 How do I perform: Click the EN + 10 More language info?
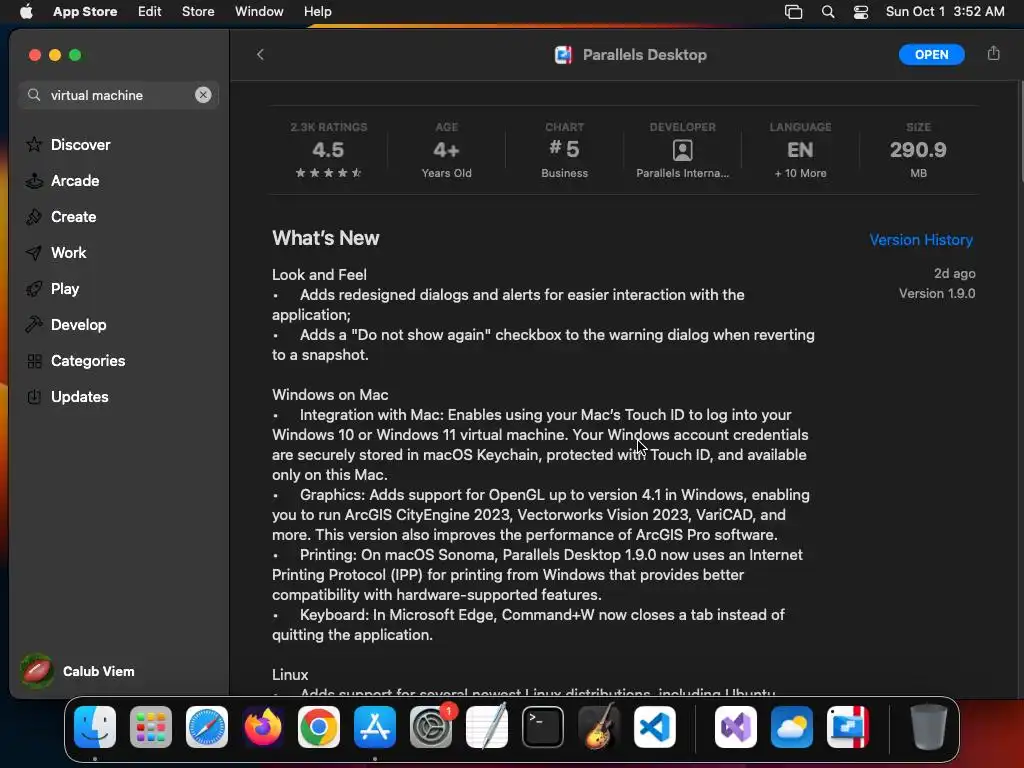point(800,150)
